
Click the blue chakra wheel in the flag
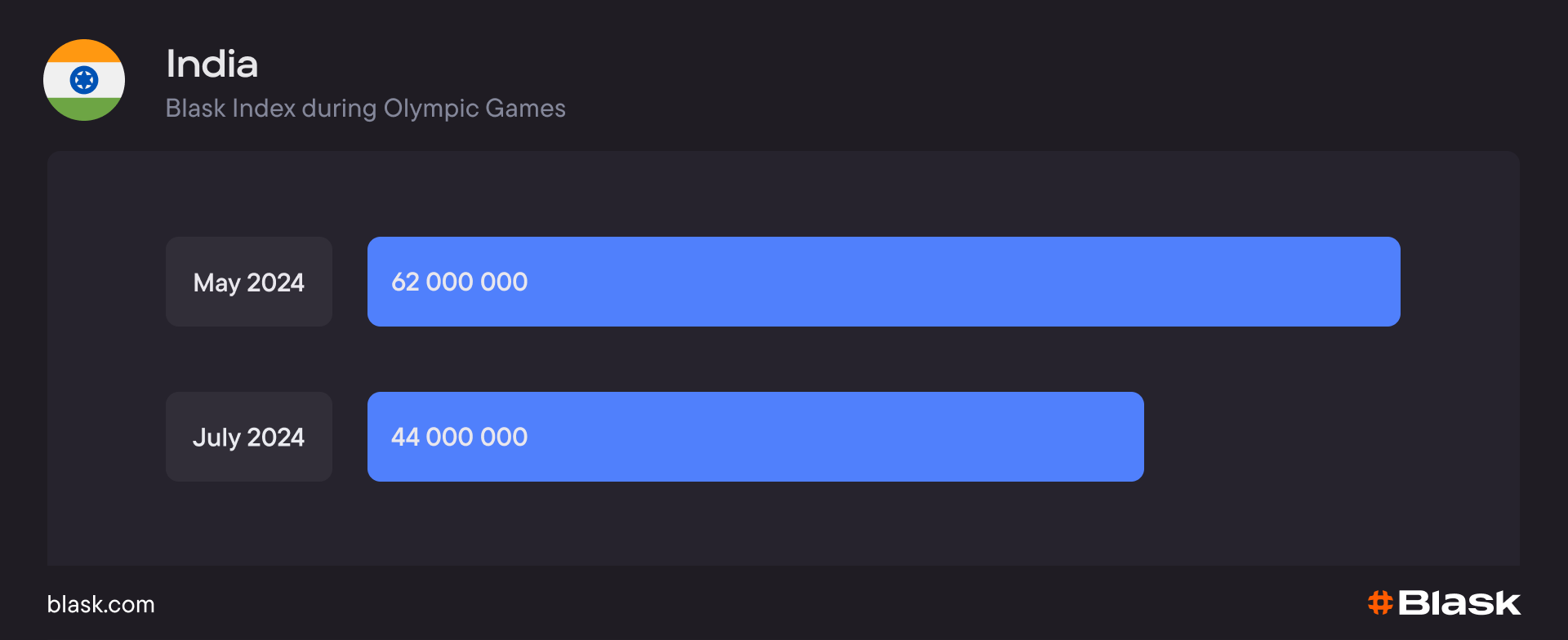84,80
